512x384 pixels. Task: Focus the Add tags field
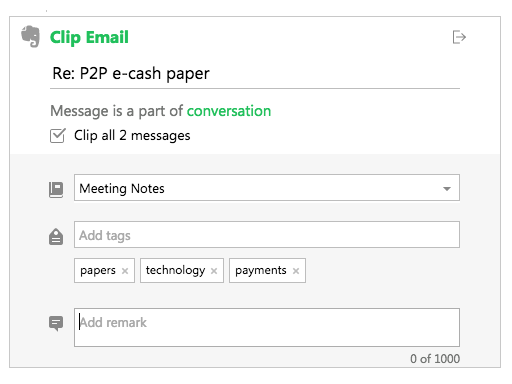click(267, 234)
